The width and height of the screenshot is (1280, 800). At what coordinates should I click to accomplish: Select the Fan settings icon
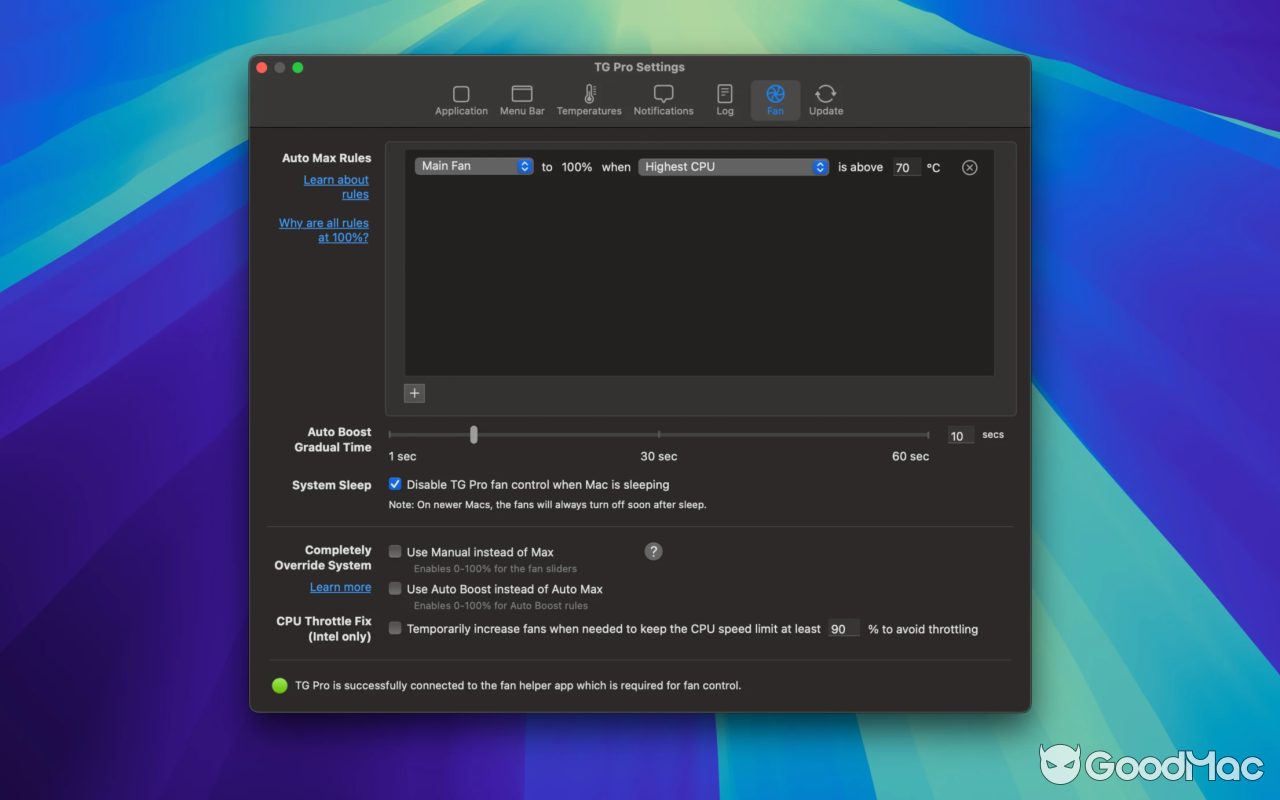[x=775, y=99]
